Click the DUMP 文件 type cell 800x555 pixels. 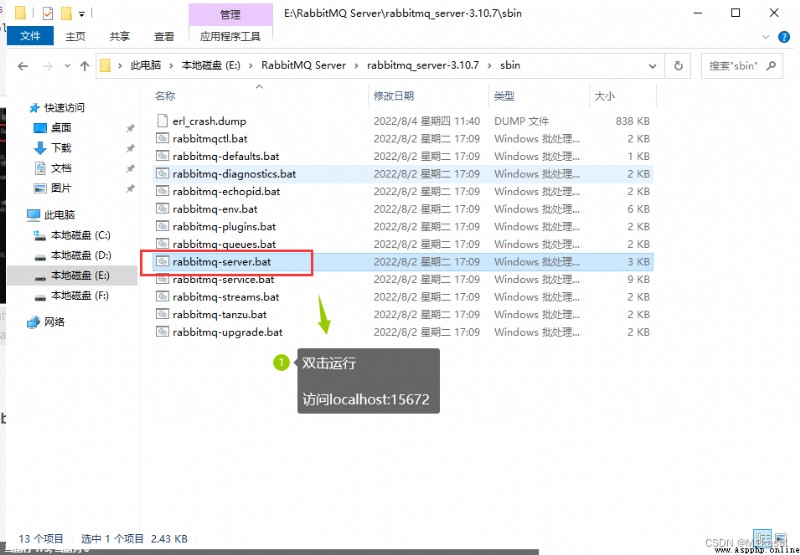point(521,121)
